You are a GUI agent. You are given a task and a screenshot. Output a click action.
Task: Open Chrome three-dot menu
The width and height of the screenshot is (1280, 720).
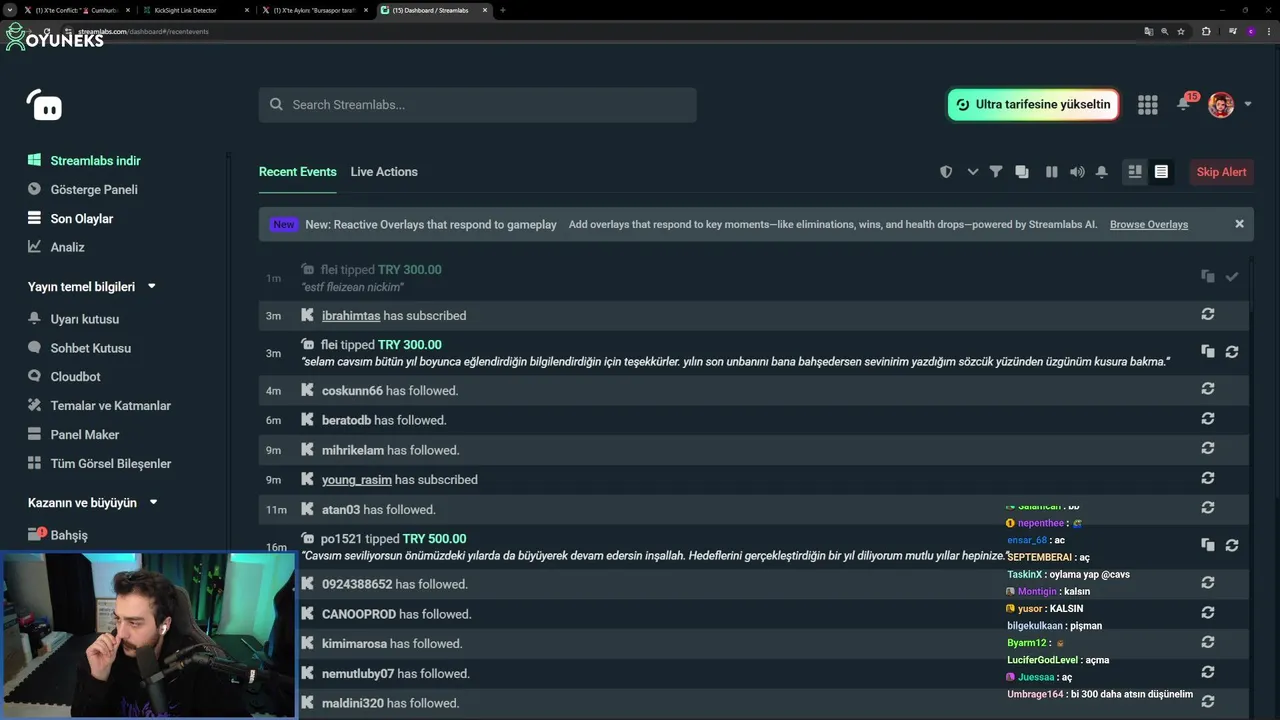[x=1268, y=31]
